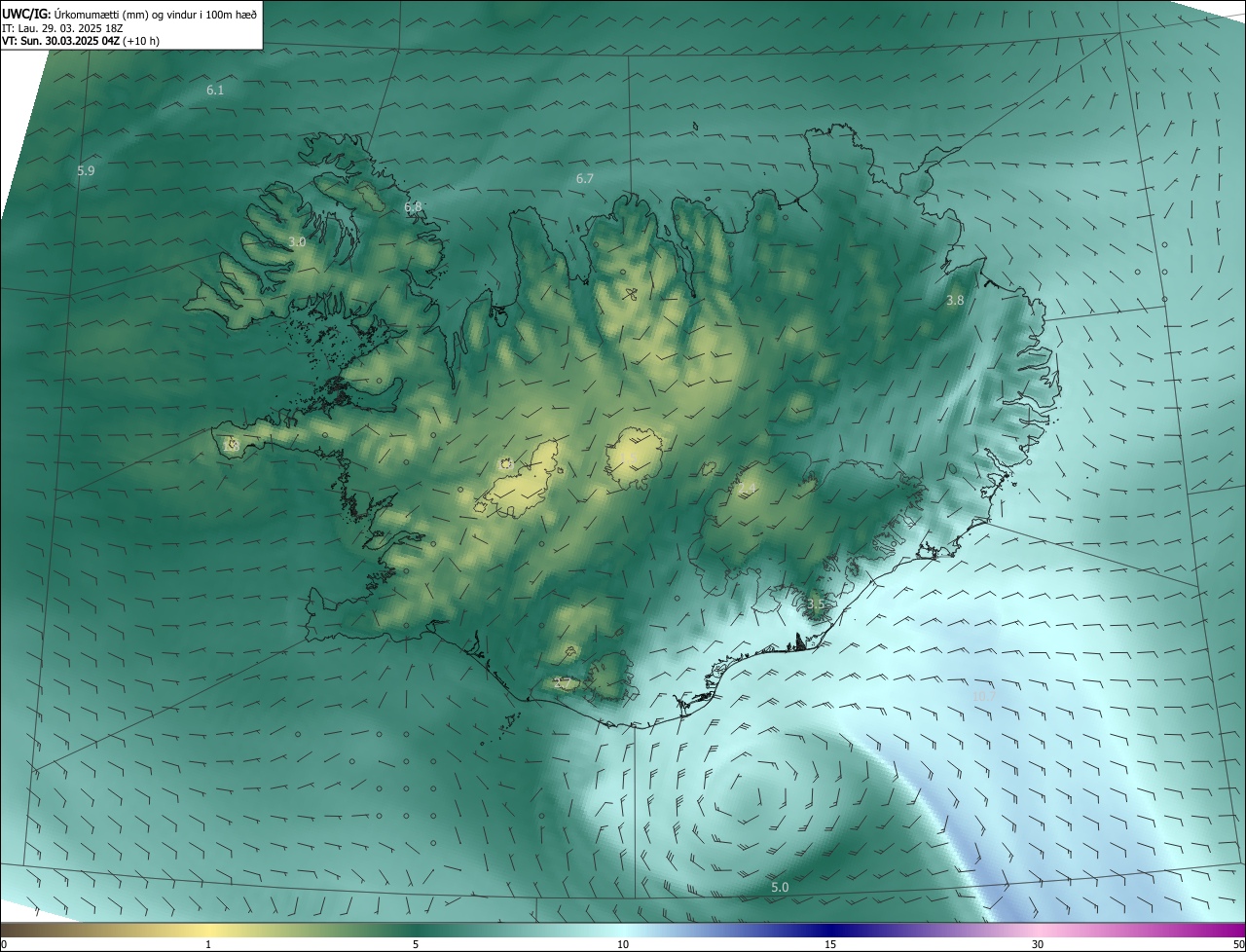
Task: Click the 15 tick on the colorbar
Action: [830, 944]
